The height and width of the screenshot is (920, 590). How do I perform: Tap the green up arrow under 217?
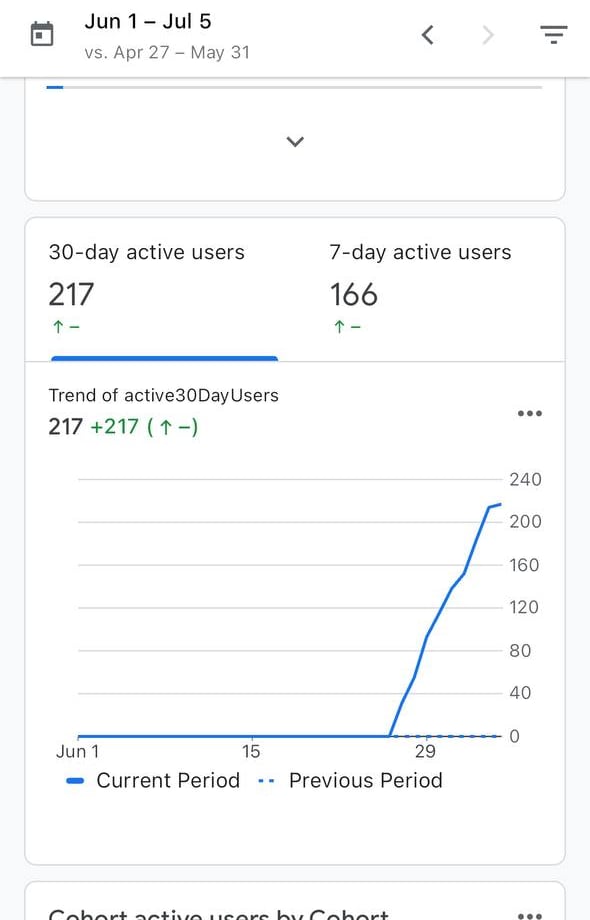(57, 327)
